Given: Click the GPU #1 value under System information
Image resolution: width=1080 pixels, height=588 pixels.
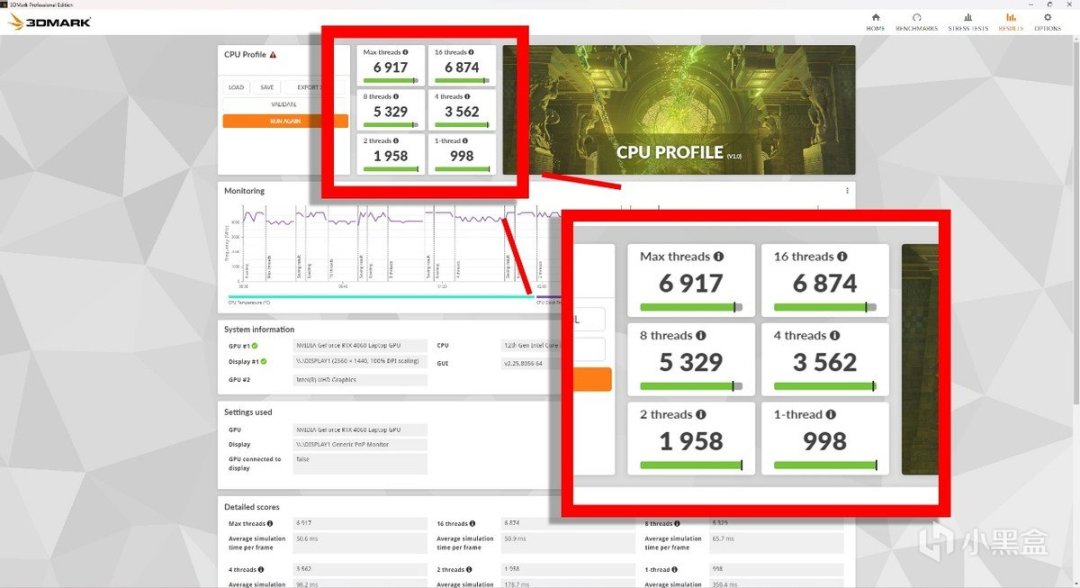Looking at the screenshot, I should click(x=360, y=346).
